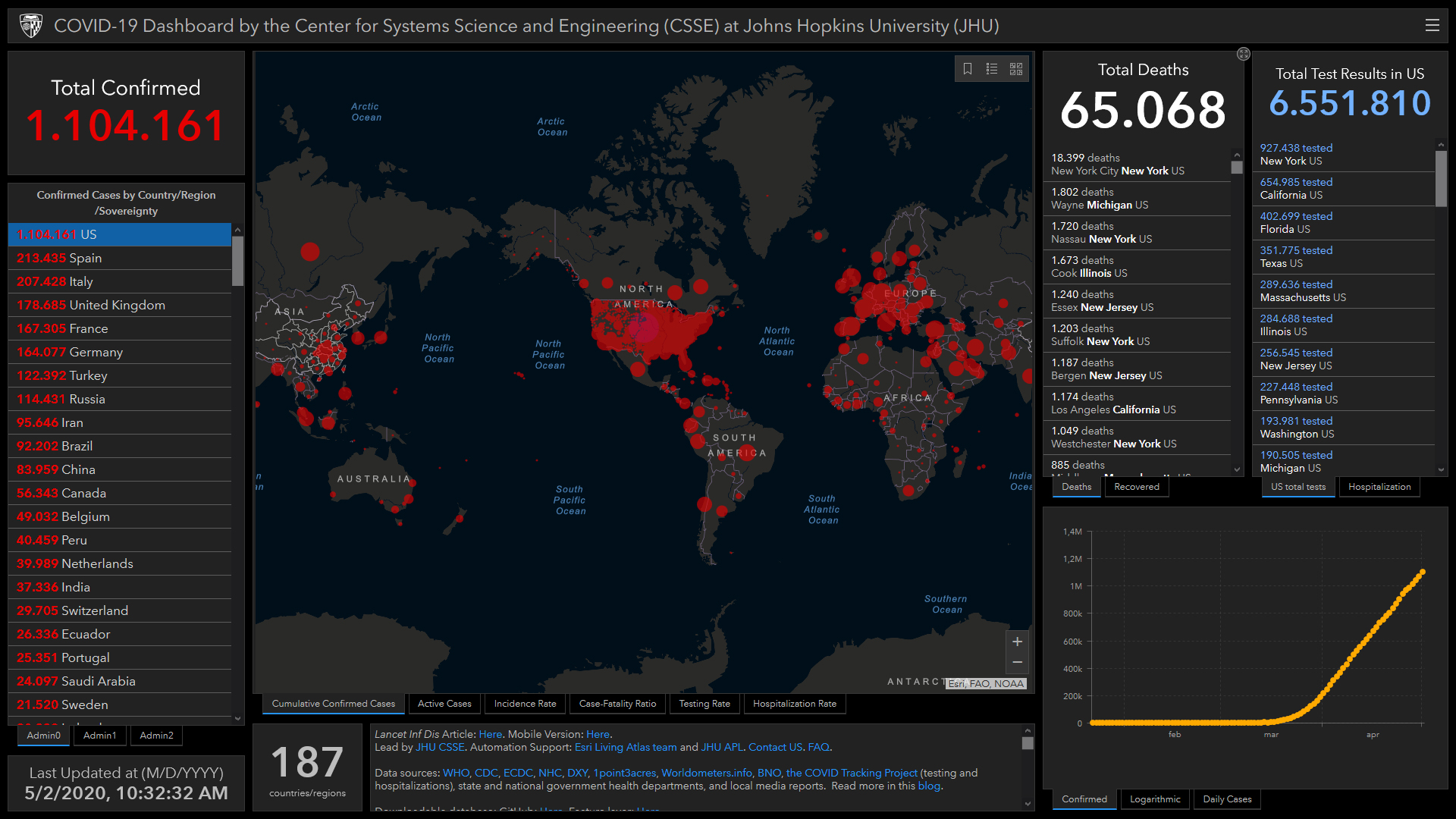Open the basemap gallery grid icon
The width and height of the screenshot is (1456, 819).
click(x=1016, y=69)
